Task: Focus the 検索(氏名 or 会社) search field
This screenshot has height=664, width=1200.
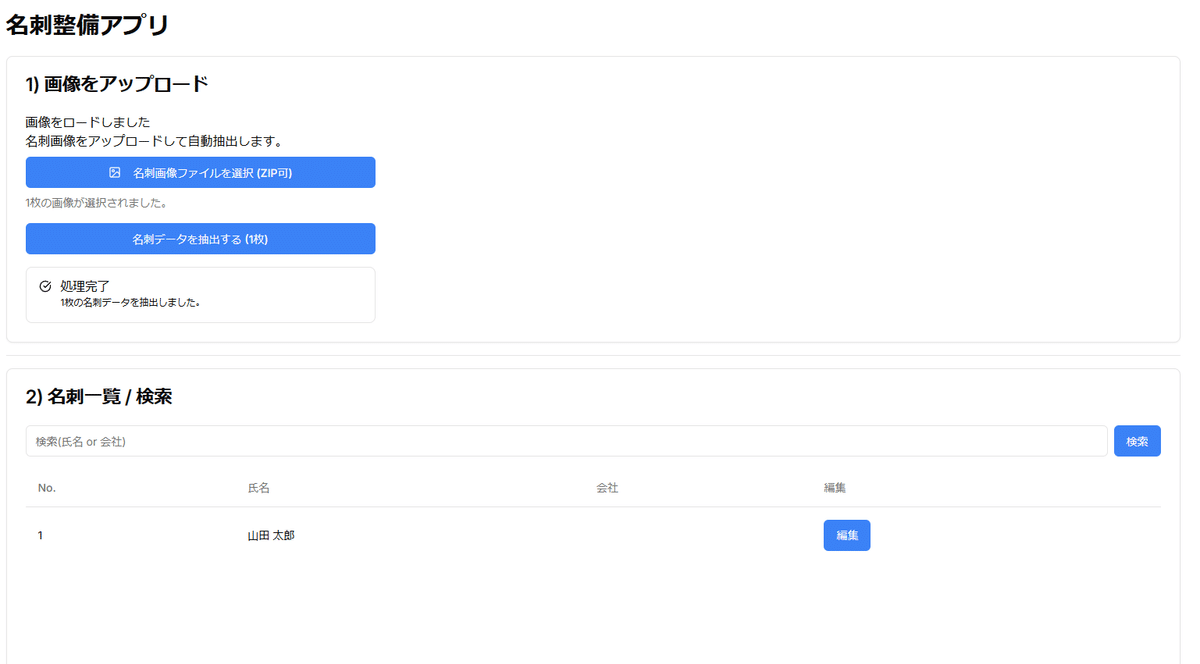Action: point(566,441)
